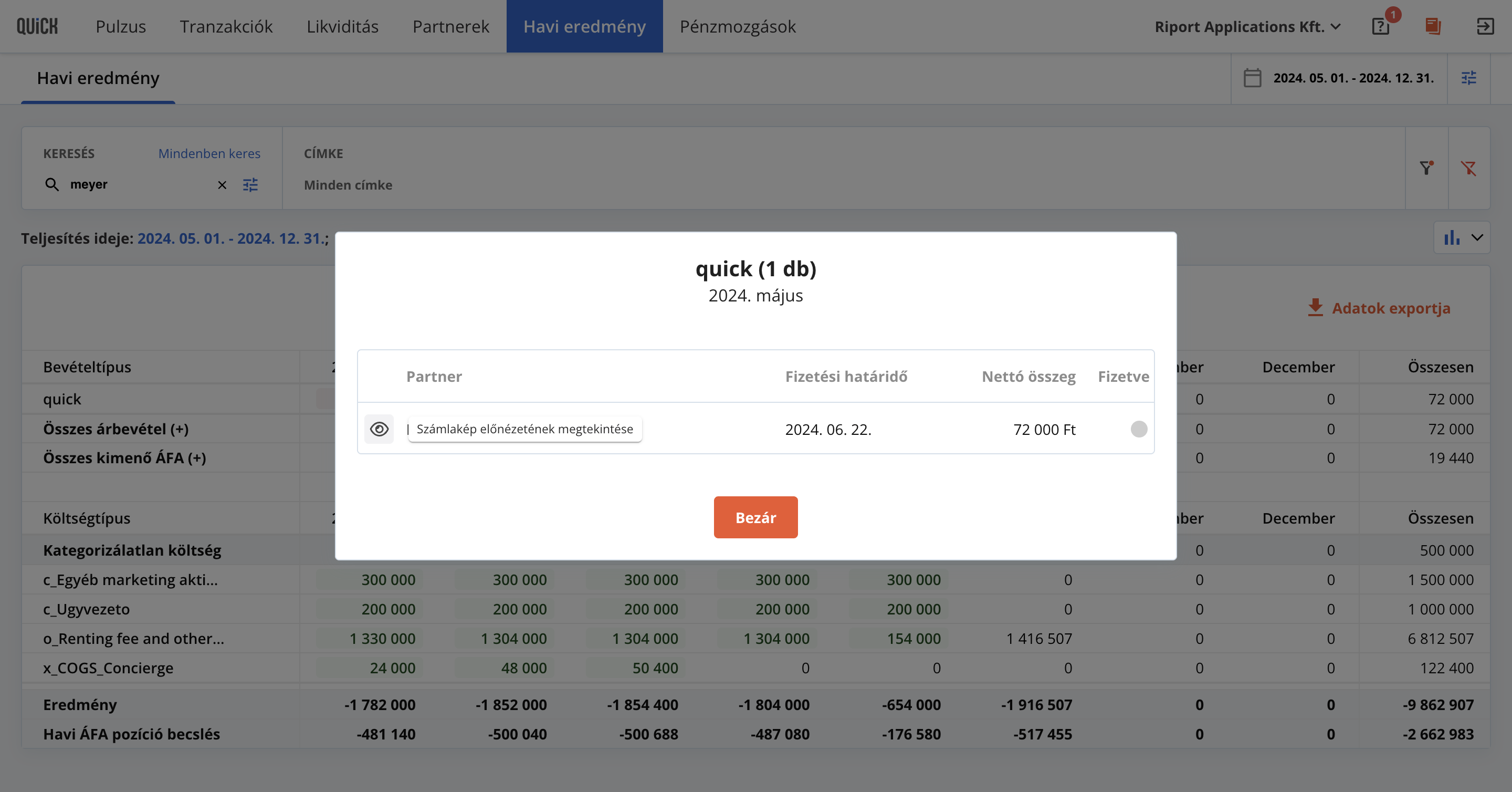Click the -2 662 983 VAT position total
Image resolution: width=1512 pixels, height=792 pixels.
click(1438, 734)
